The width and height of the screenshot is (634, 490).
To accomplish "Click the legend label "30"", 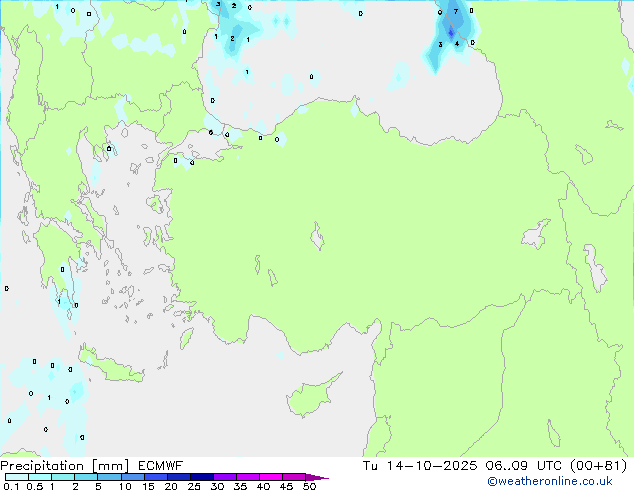I will coord(218,486).
